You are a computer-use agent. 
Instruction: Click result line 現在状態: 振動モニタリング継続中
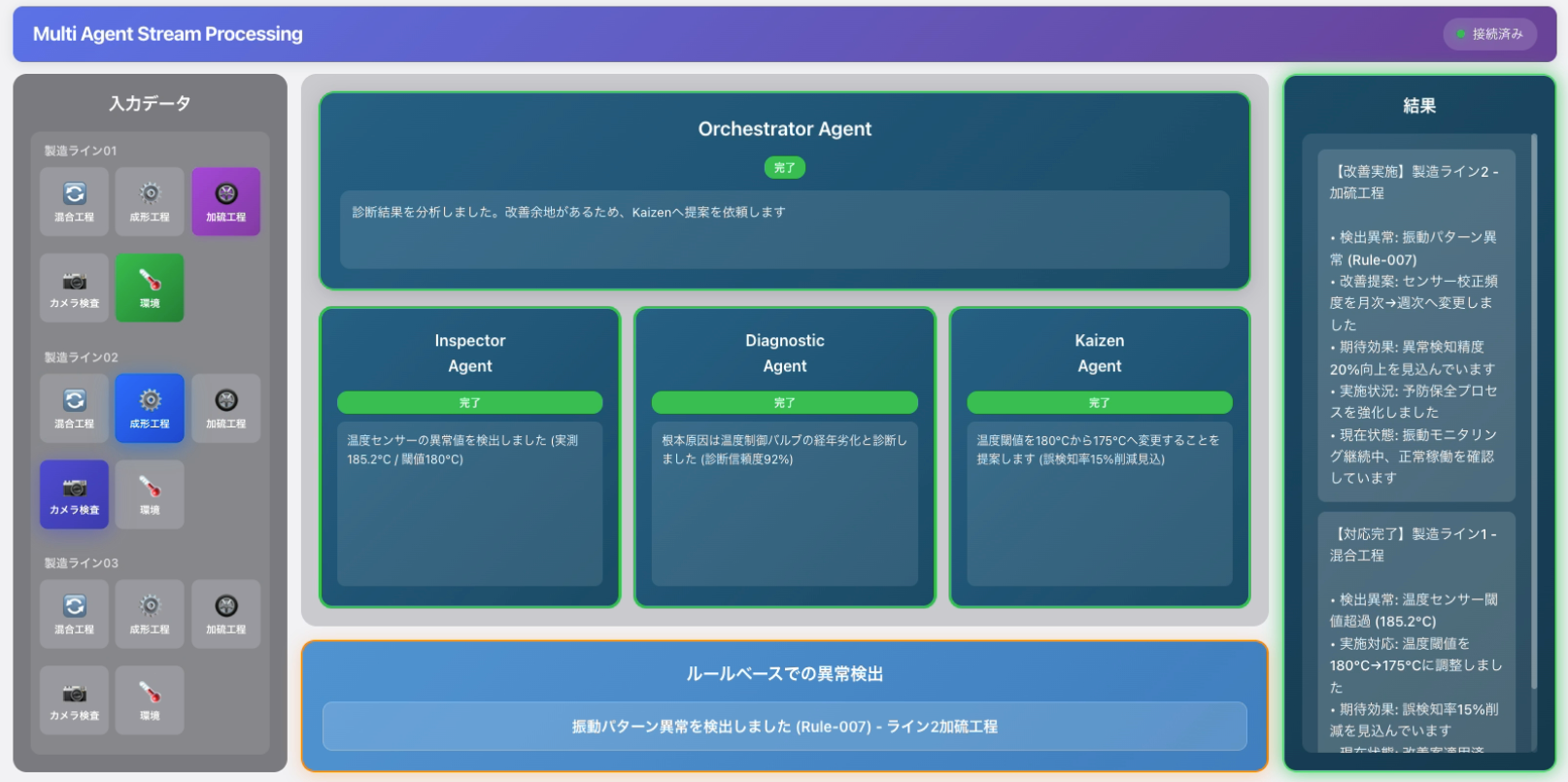[1414, 457]
